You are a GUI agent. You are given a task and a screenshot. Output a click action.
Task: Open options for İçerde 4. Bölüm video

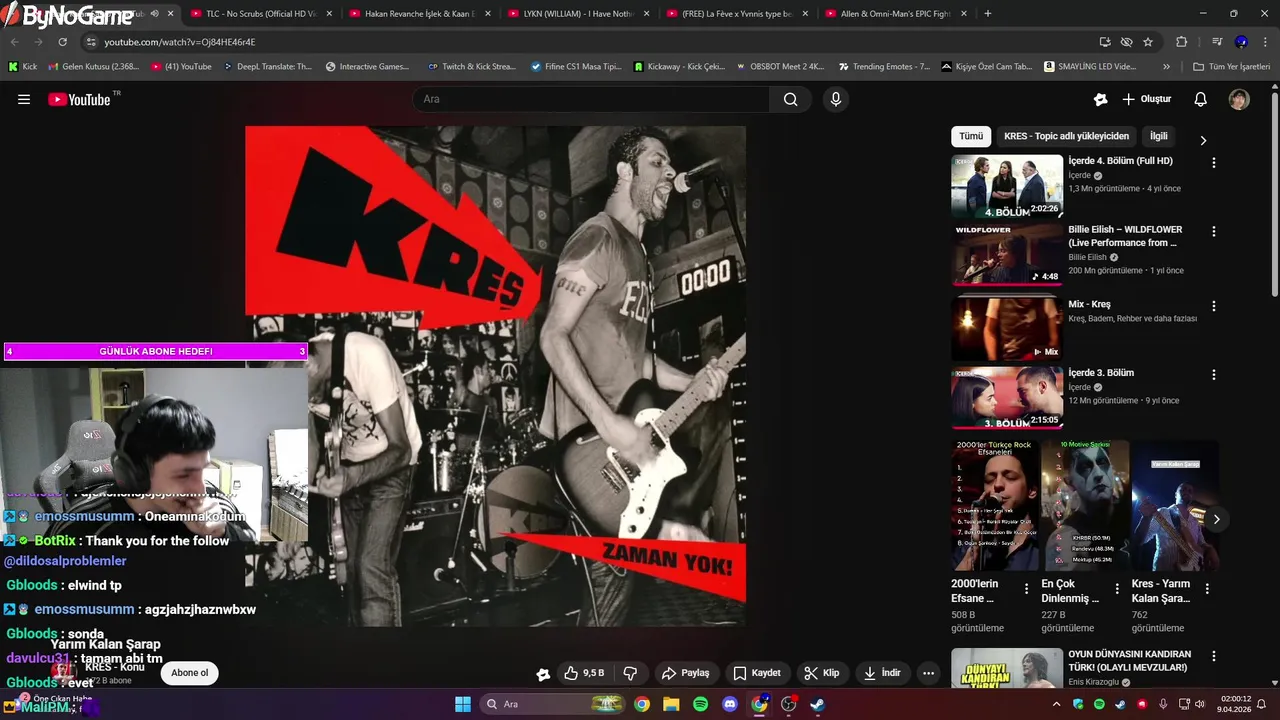[x=1214, y=162]
